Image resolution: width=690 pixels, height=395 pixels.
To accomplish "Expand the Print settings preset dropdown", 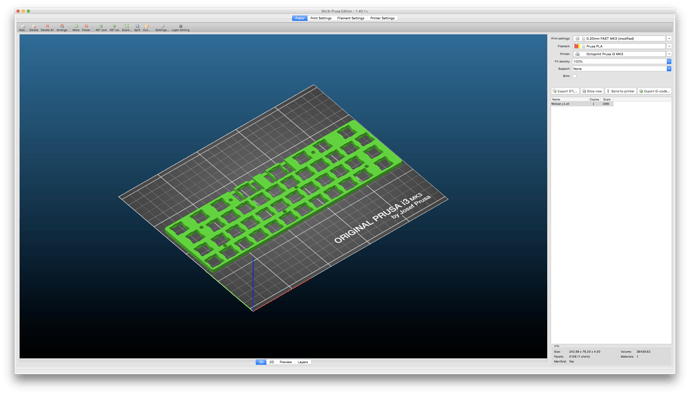I will tap(669, 39).
